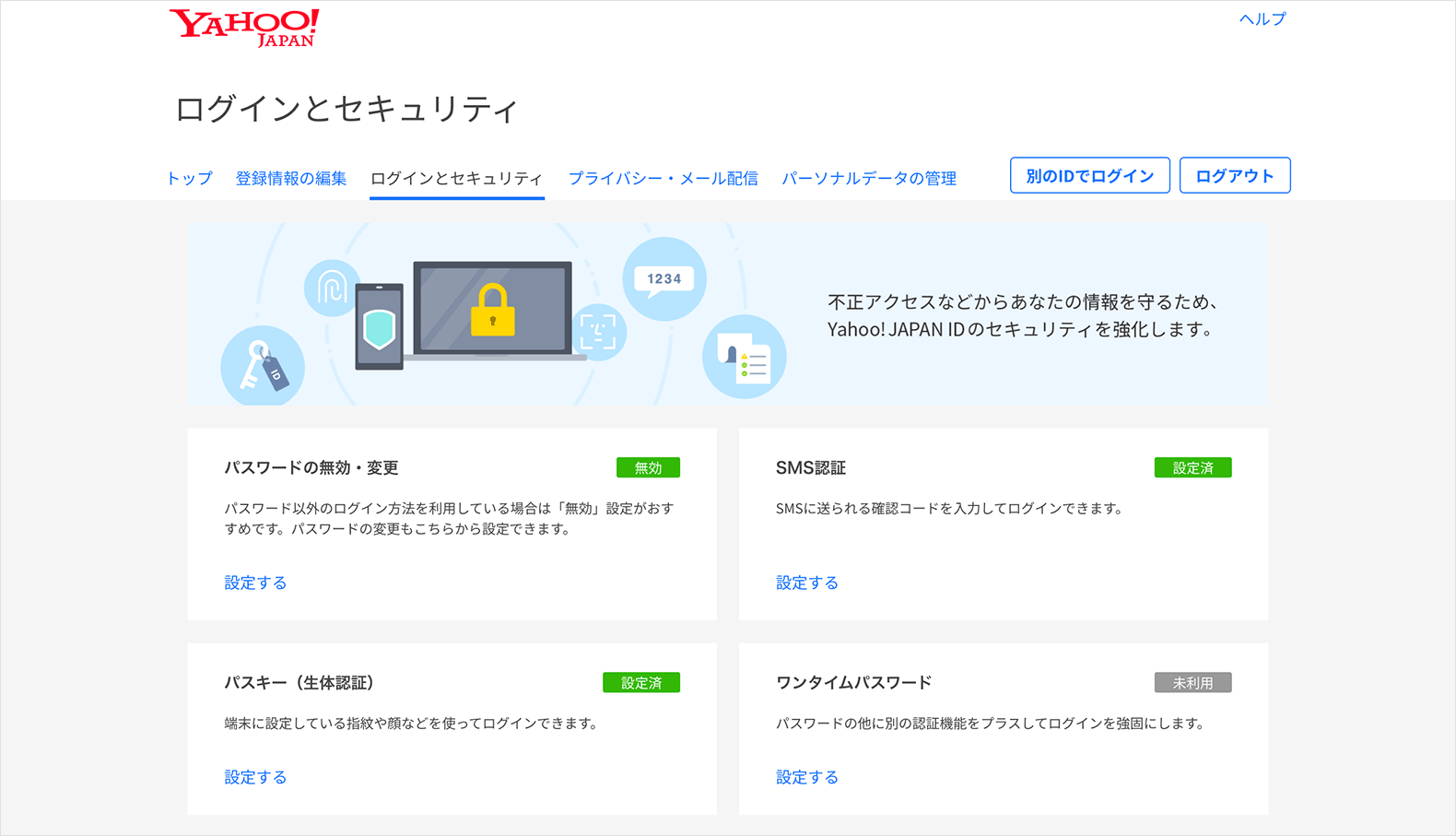Click the 設定済 badge on パスキー card
The height and width of the screenshot is (836, 1456).
[641, 682]
